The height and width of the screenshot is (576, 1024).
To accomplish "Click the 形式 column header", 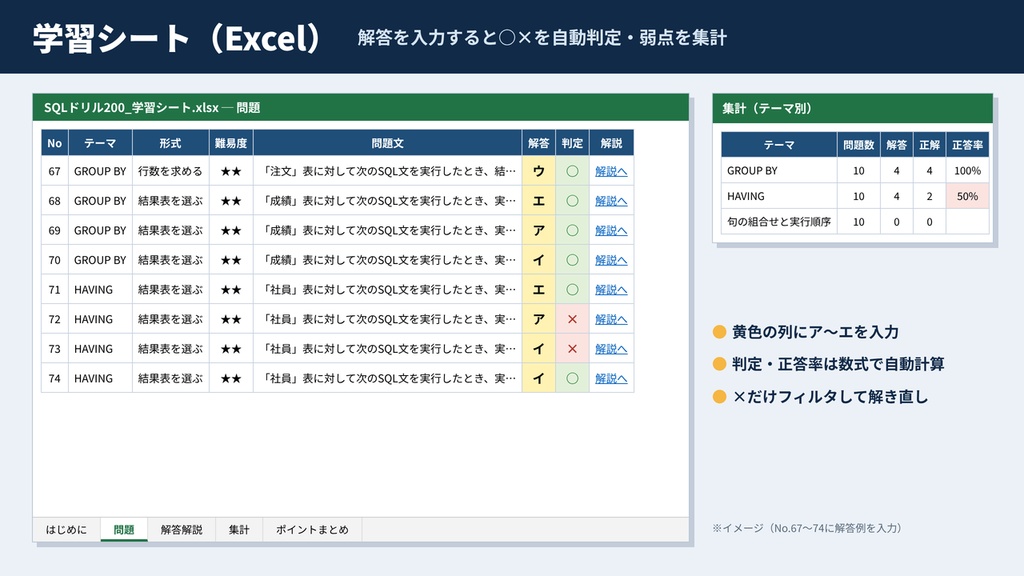I will tap(170, 143).
